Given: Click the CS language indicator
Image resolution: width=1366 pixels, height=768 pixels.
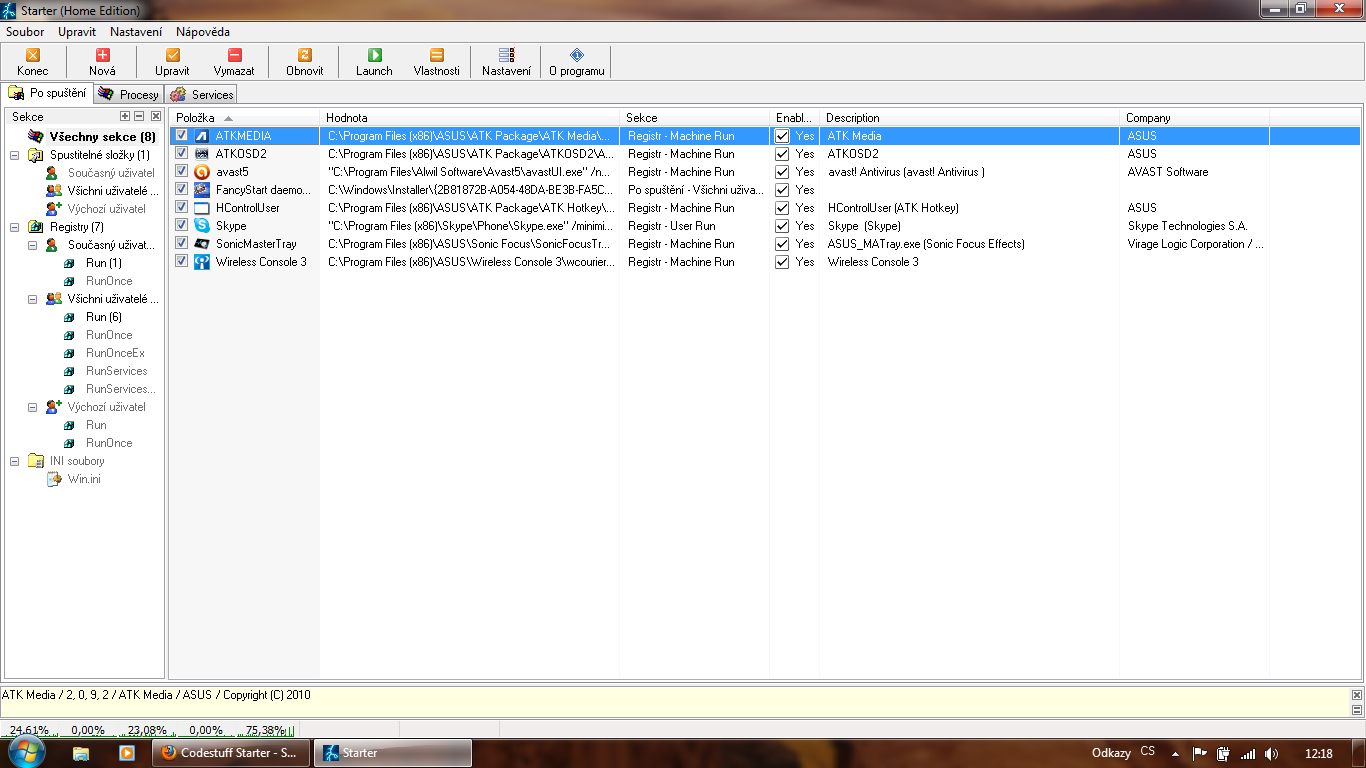Looking at the screenshot, I should [x=1147, y=752].
